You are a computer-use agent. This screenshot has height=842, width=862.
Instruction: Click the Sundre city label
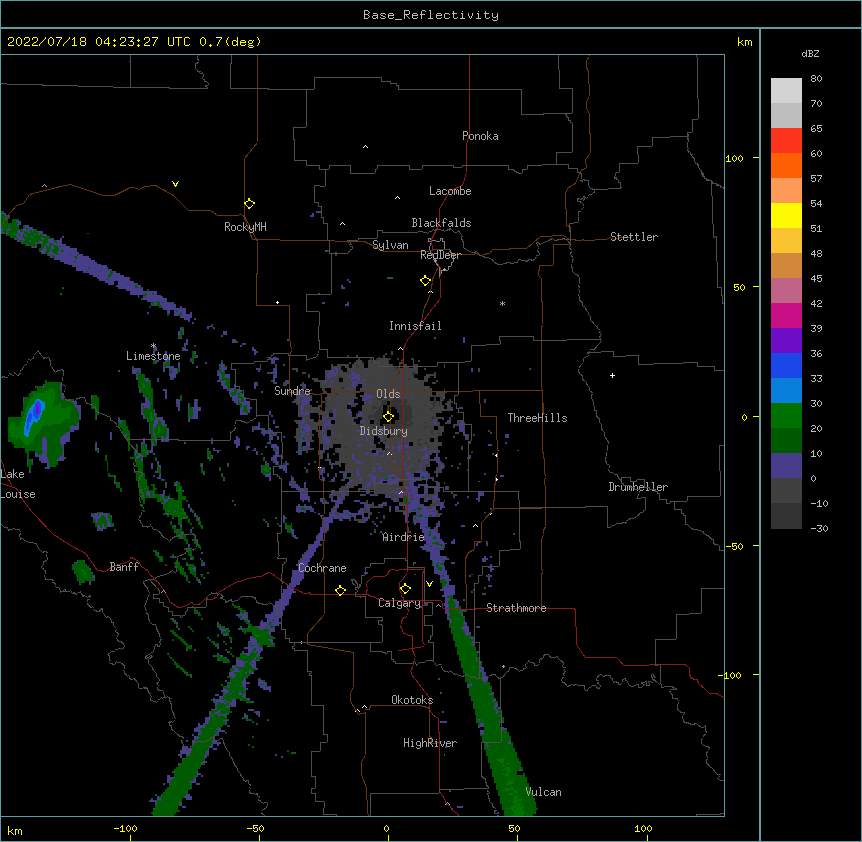click(x=292, y=391)
